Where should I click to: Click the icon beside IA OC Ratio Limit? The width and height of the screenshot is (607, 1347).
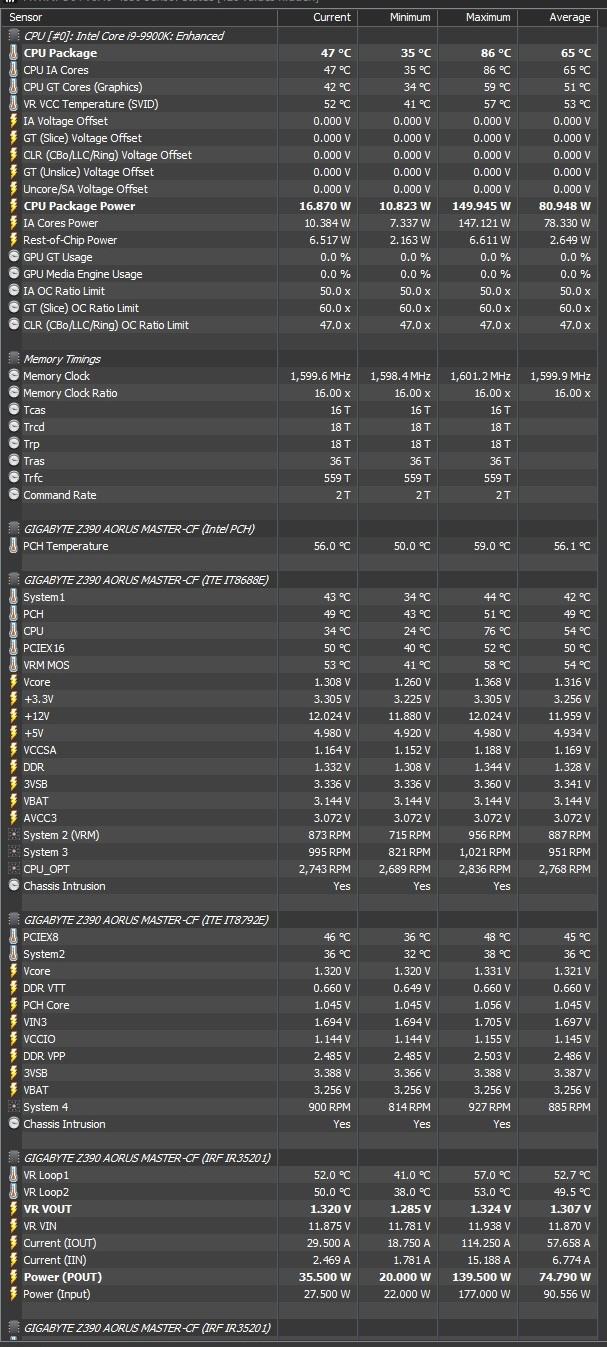pos(13,291)
